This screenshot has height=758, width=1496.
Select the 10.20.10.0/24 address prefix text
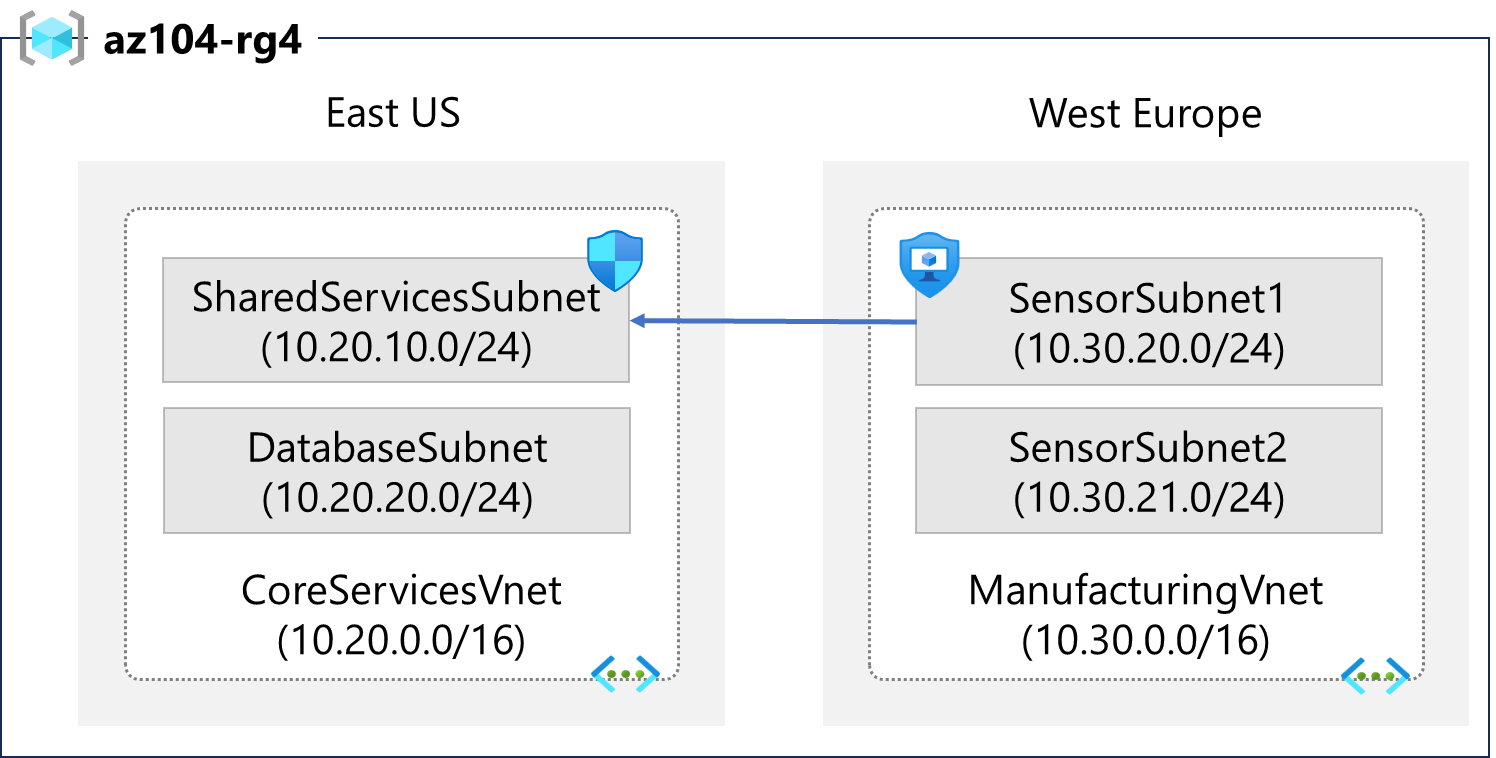(x=397, y=347)
